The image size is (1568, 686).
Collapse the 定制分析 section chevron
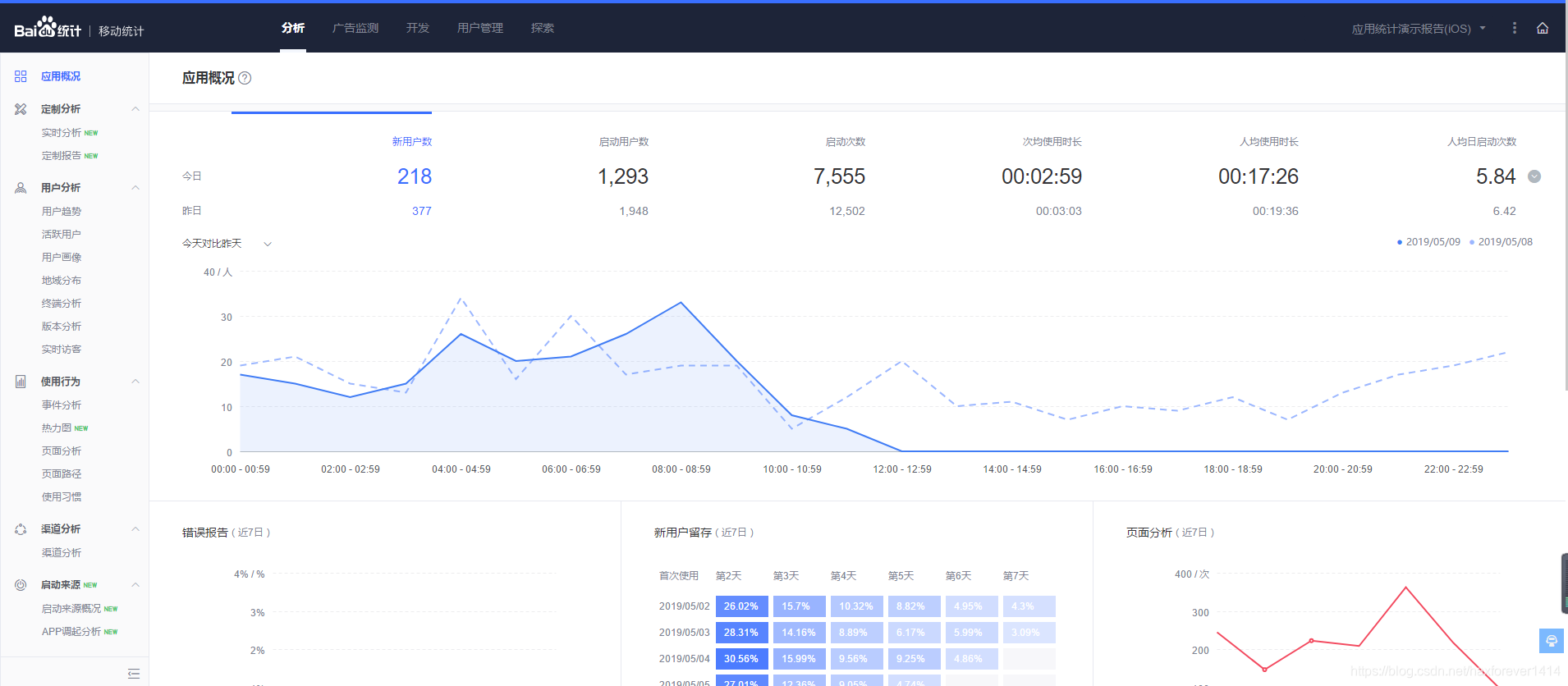[135, 109]
